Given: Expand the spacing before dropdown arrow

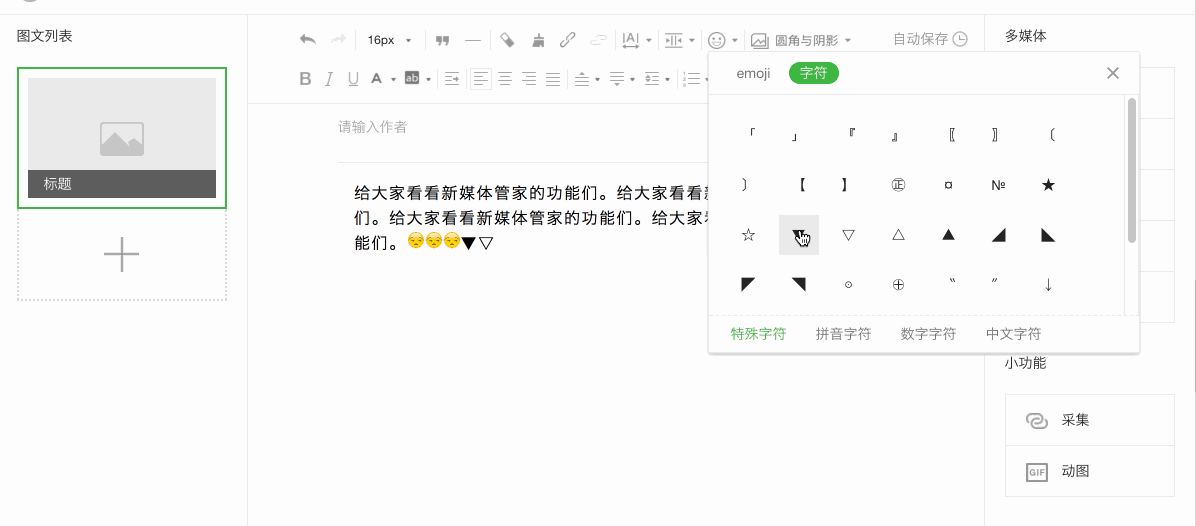Looking at the screenshot, I should (597, 79).
